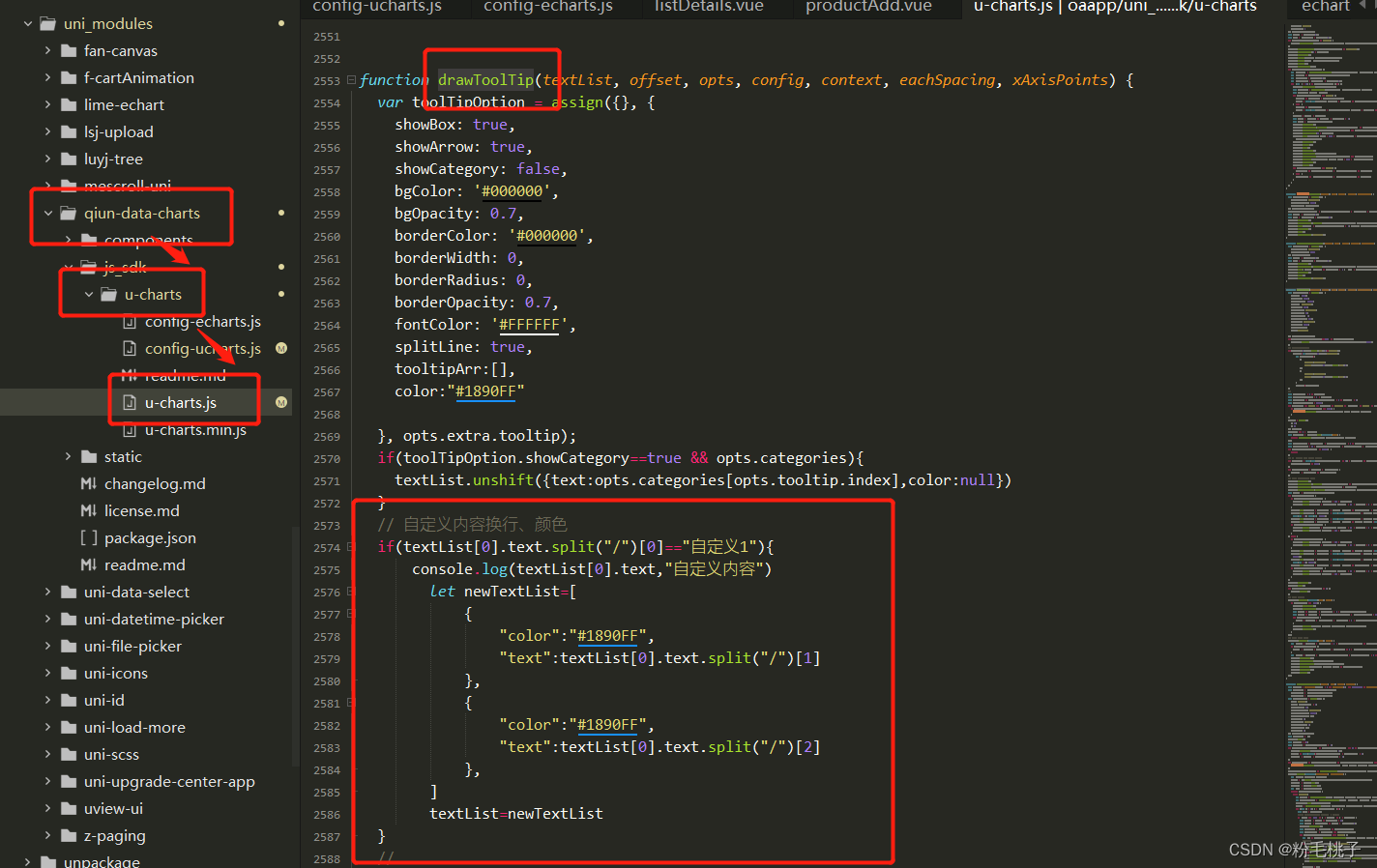Collapse the u-charts folder chevron

tap(89, 294)
